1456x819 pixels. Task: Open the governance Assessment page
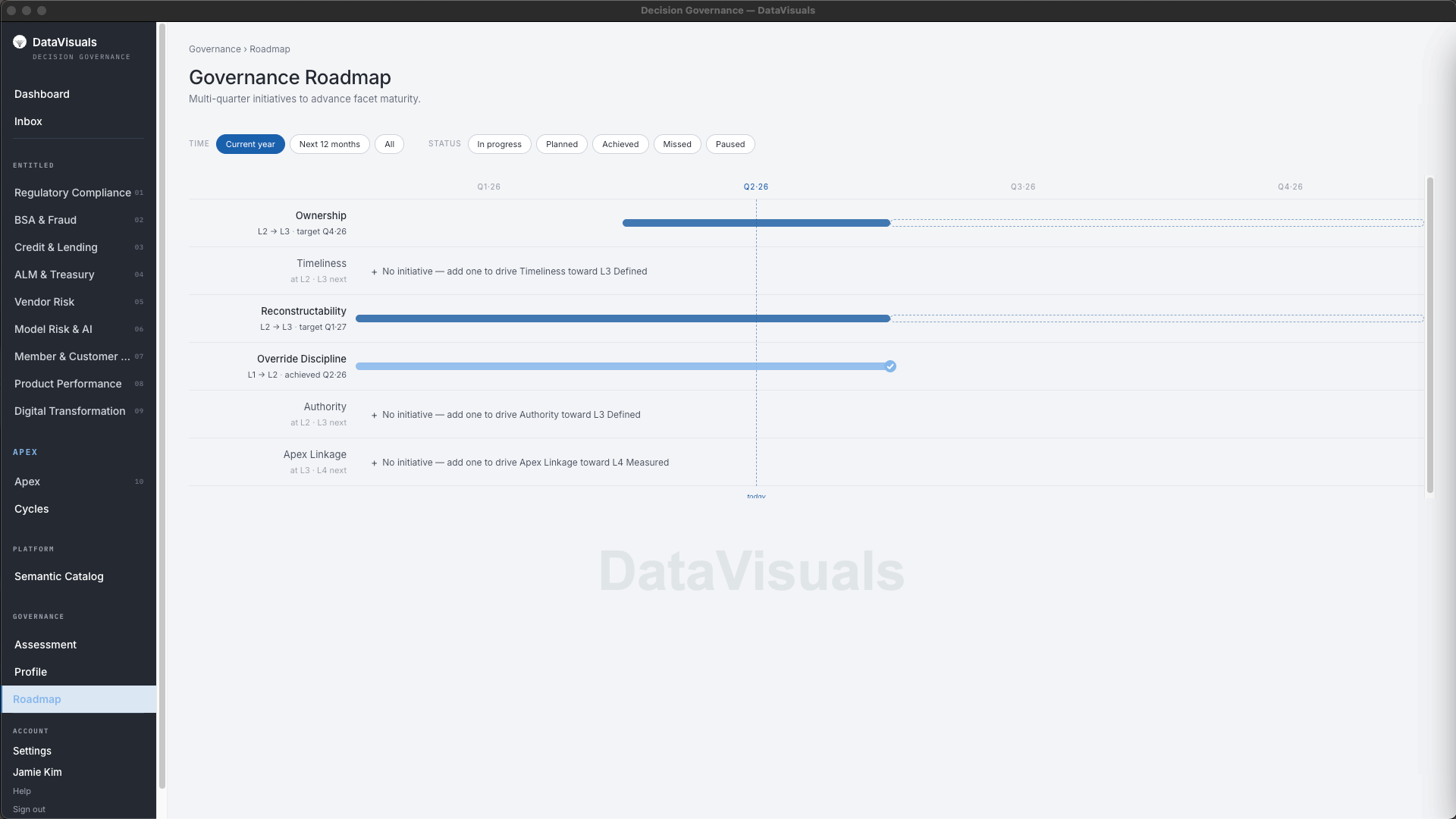coord(79,645)
